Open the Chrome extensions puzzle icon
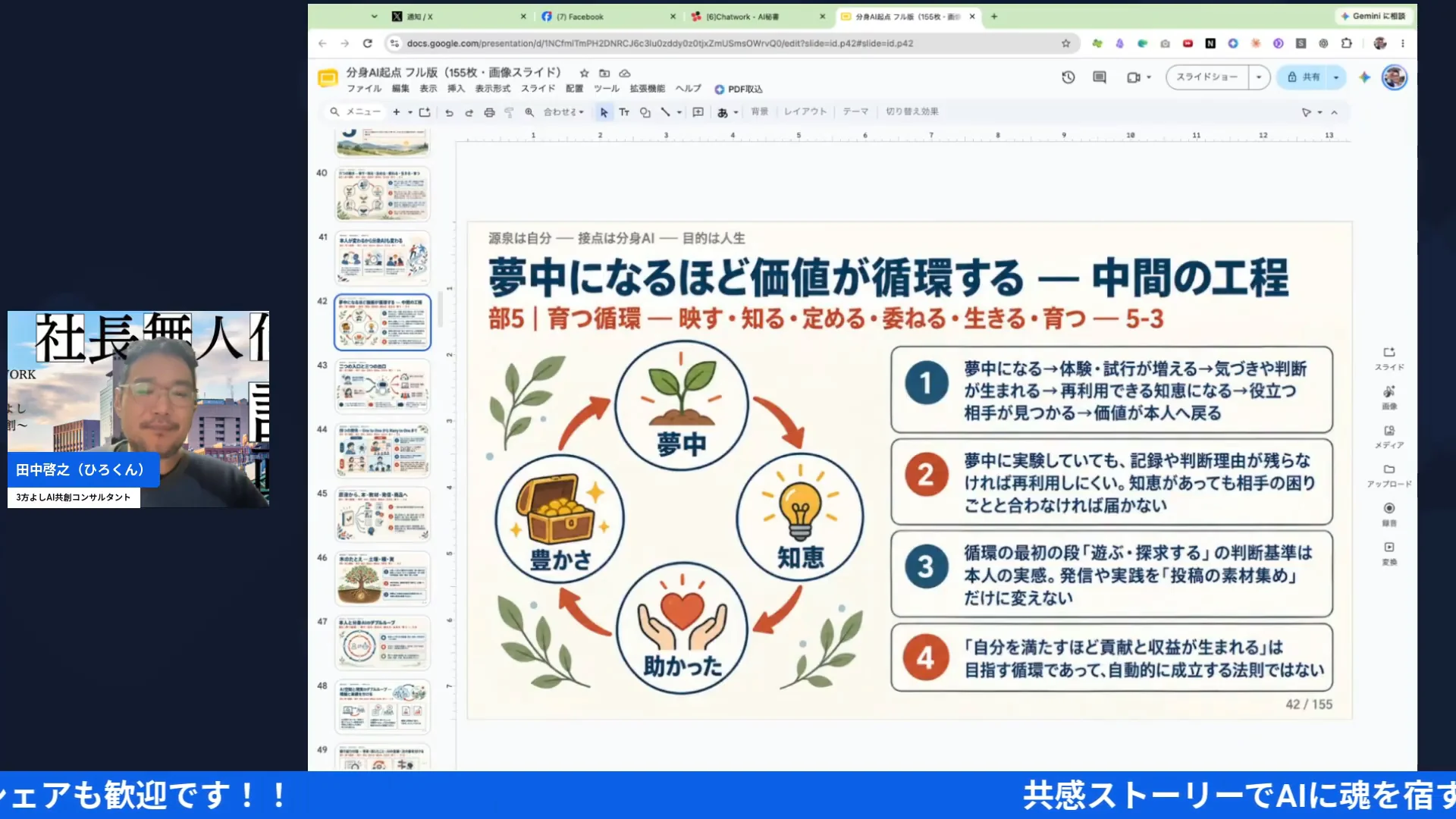Image resolution: width=1456 pixels, height=819 pixels. coord(1347,43)
